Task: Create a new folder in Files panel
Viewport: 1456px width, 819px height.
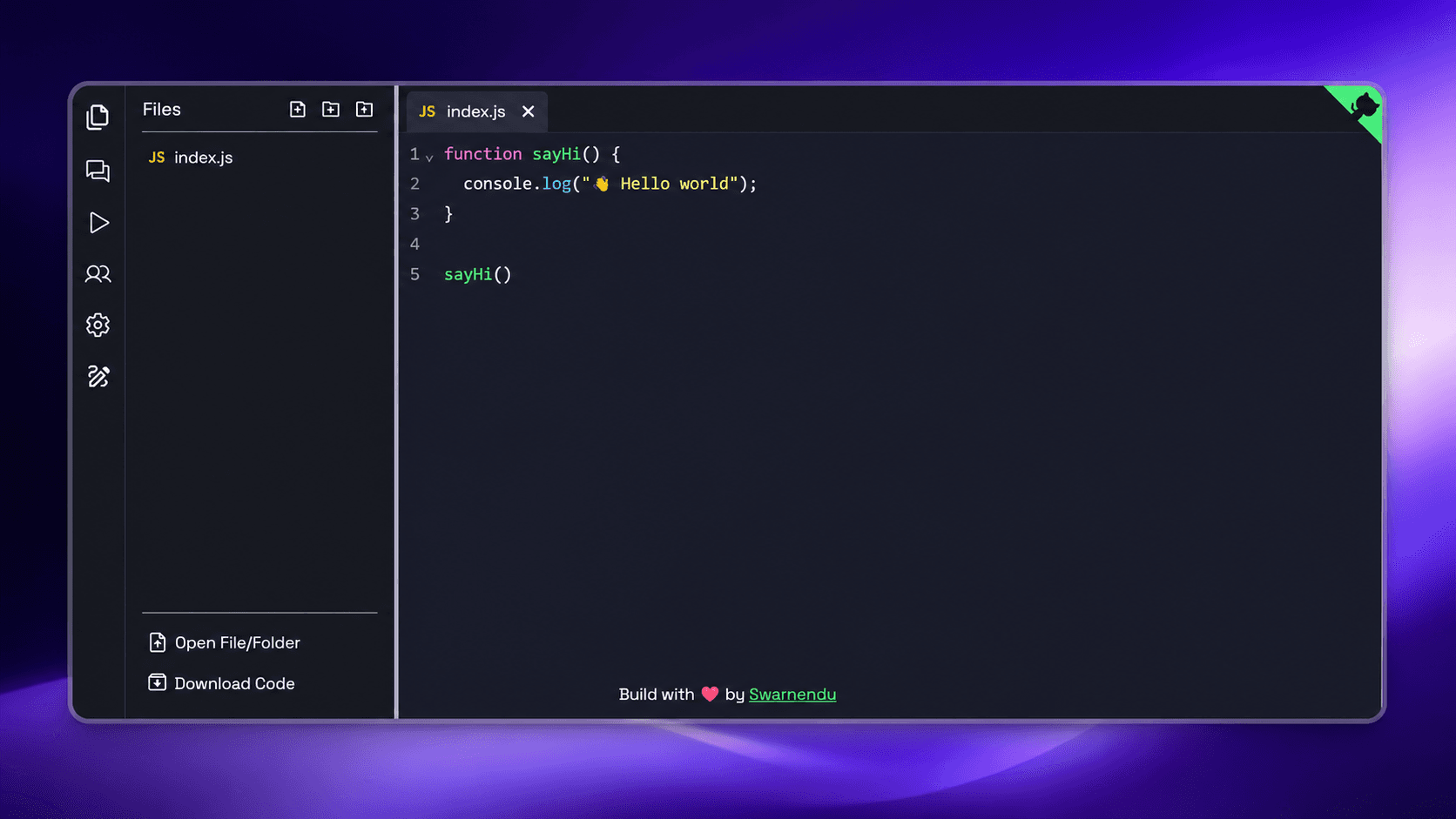Action: pos(331,109)
